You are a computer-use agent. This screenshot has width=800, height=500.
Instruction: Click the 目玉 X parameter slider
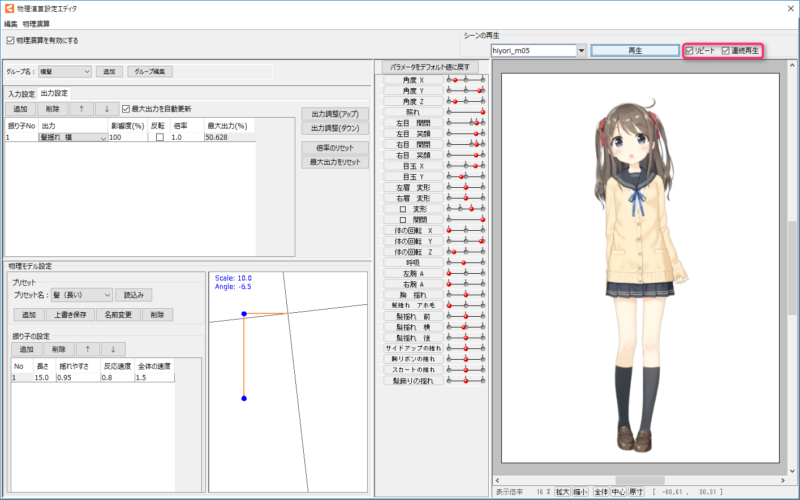[466, 166]
